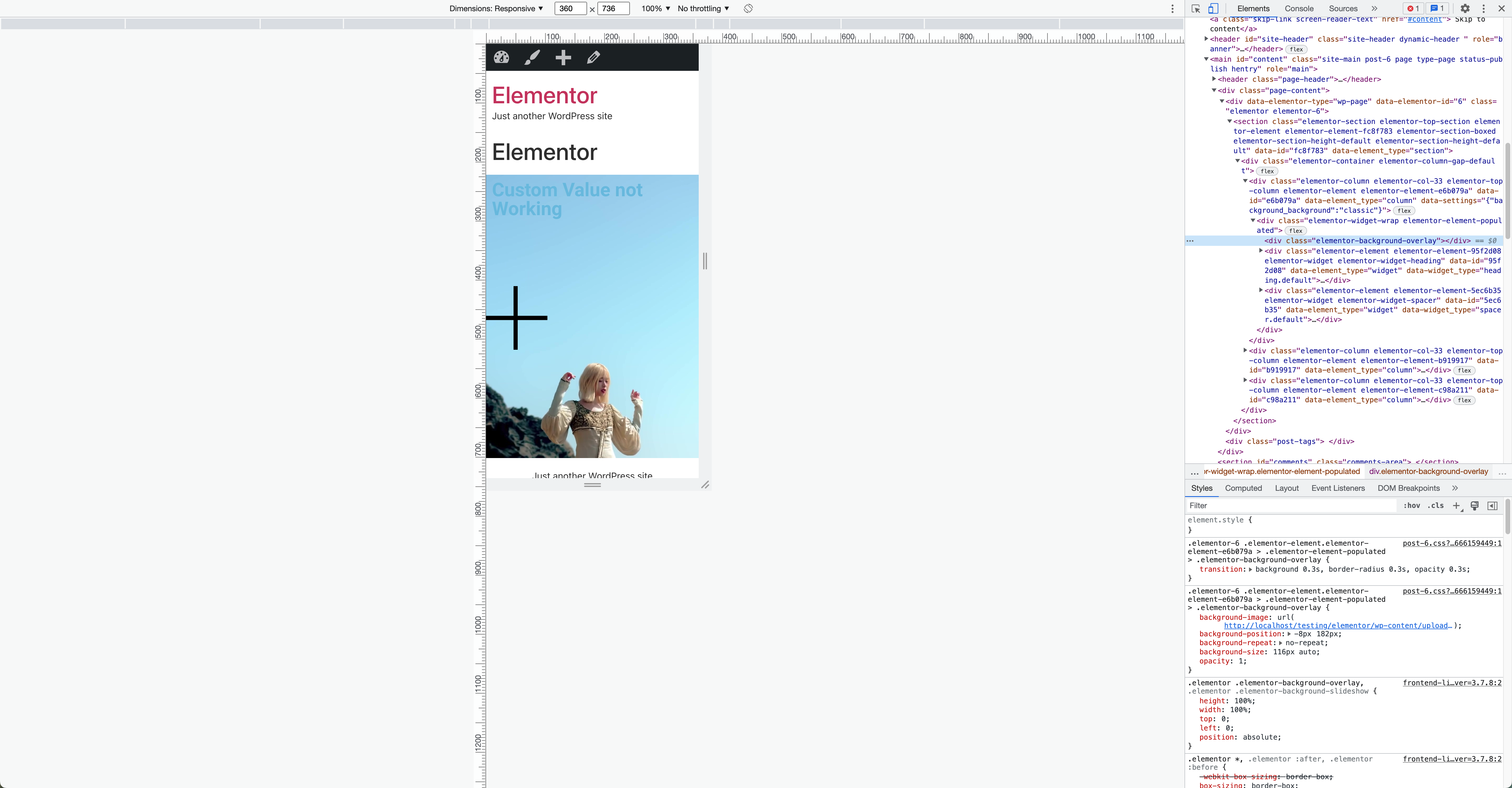Expand the elementor-widget-spacer div node
This screenshot has height=788, width=1512.
click(x=1261, y=290)
